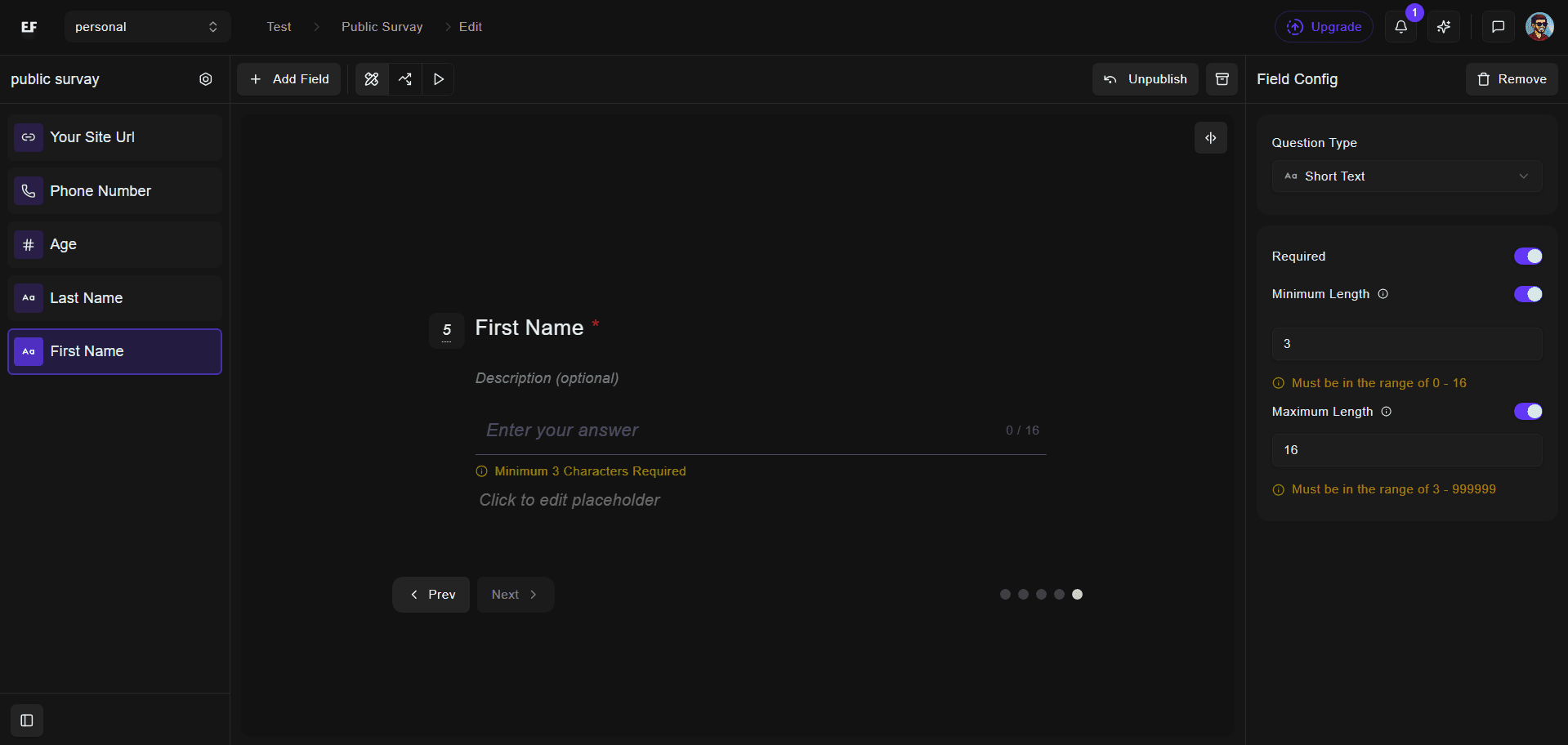Click the sparkle AI icon in header
Image resolution: width=1568 pixels, height=745 pixels.
(x=1444, y=27)
